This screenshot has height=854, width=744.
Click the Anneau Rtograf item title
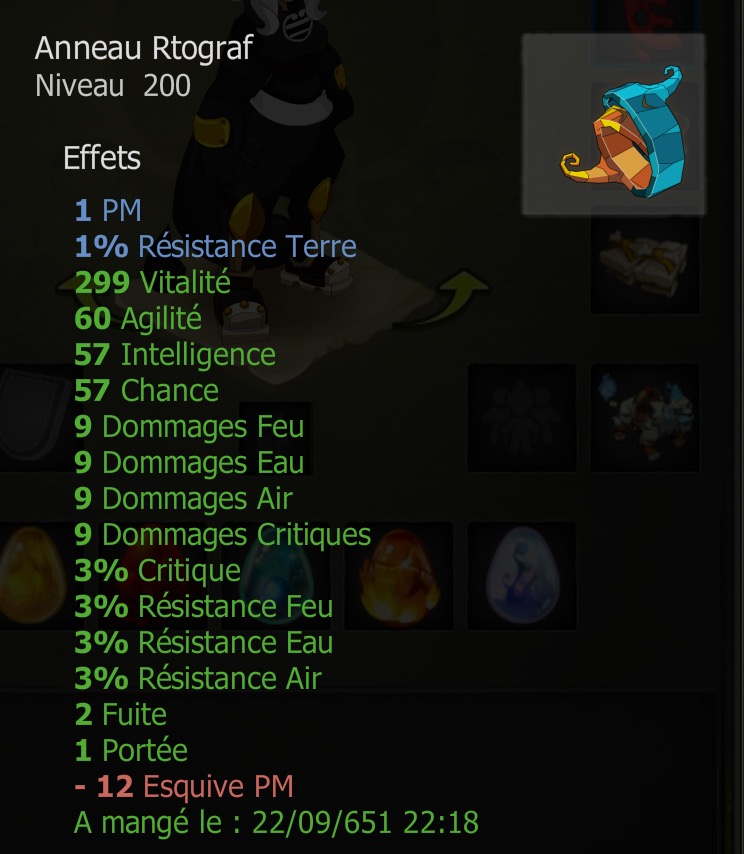click(x=144, y=48)
